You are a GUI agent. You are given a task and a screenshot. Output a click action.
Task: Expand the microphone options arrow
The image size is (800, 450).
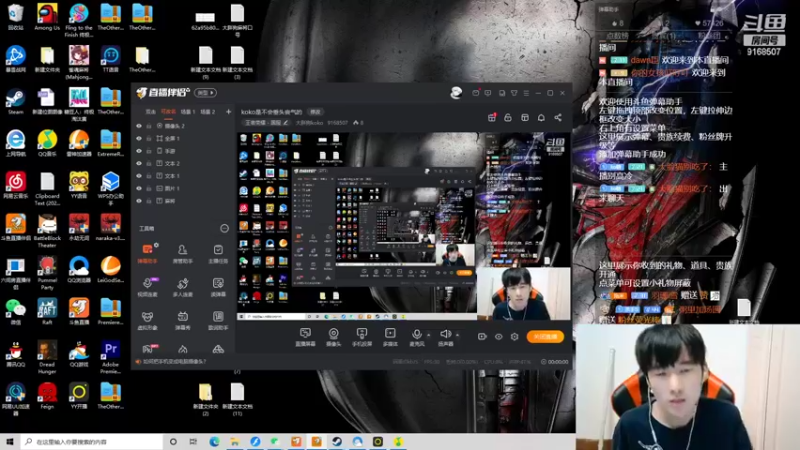[x=429, y=335]
